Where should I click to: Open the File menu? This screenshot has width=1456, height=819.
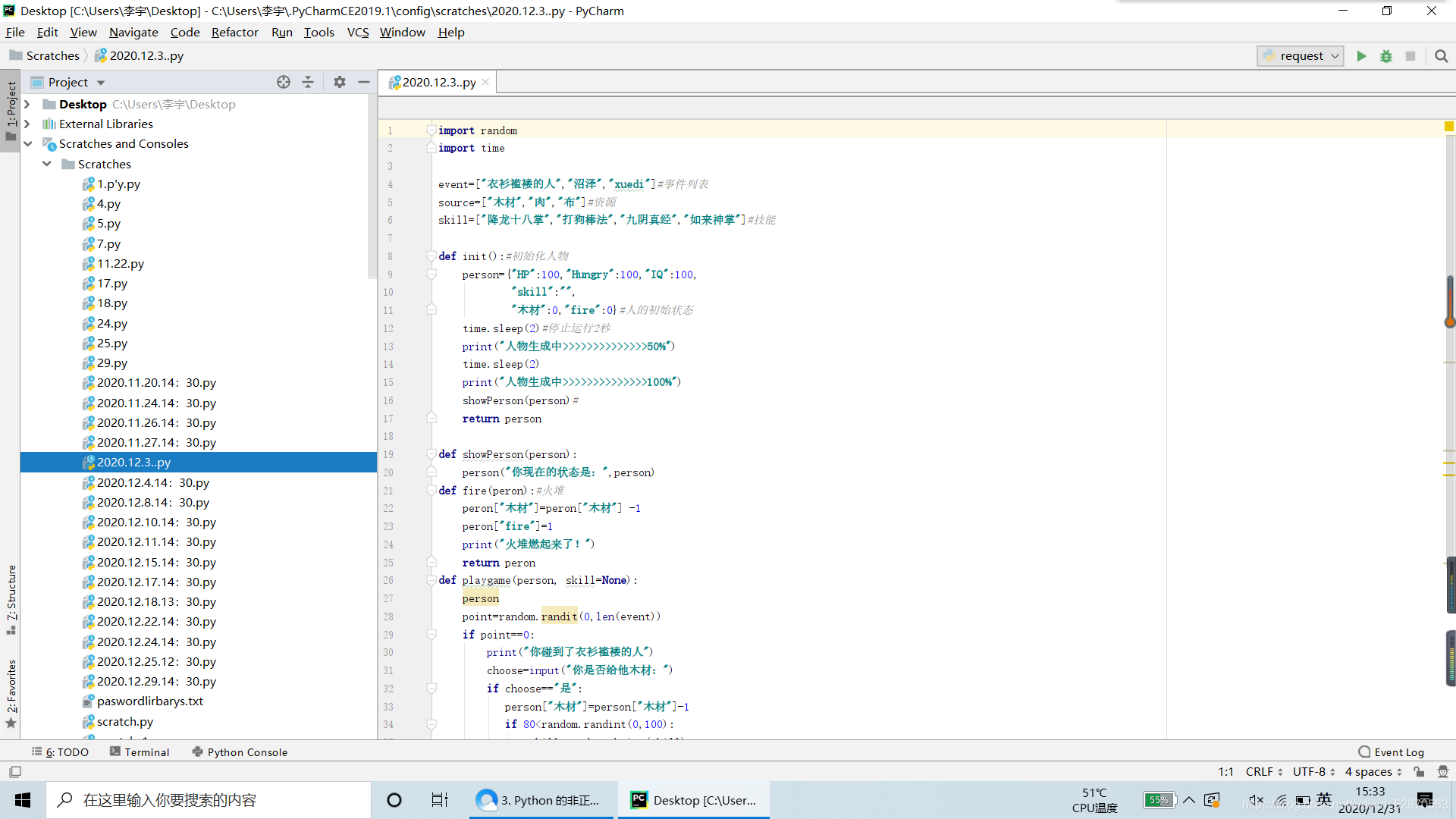[x=16, y=32]
